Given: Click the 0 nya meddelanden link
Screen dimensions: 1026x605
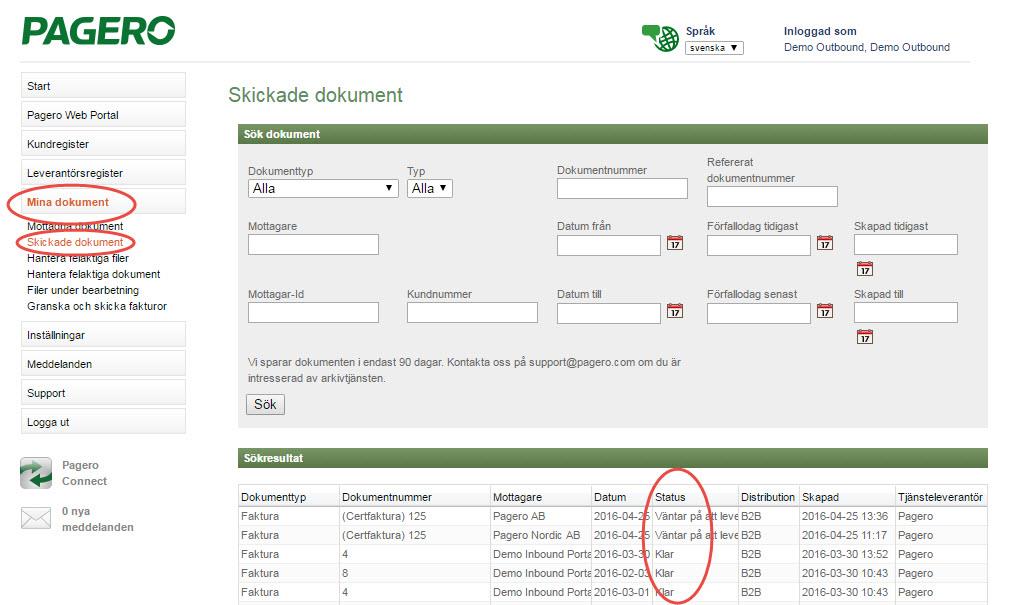Looking at the screenshot, I should tap(97, 519).
